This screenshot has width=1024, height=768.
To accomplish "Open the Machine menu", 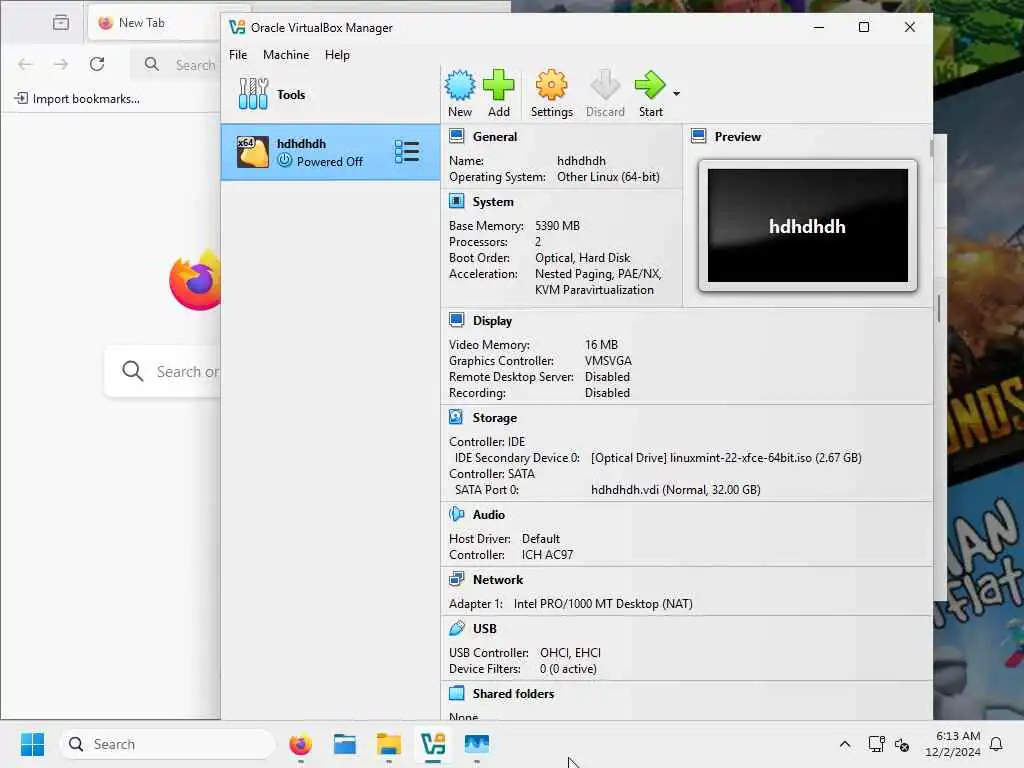I will point(286,55).
